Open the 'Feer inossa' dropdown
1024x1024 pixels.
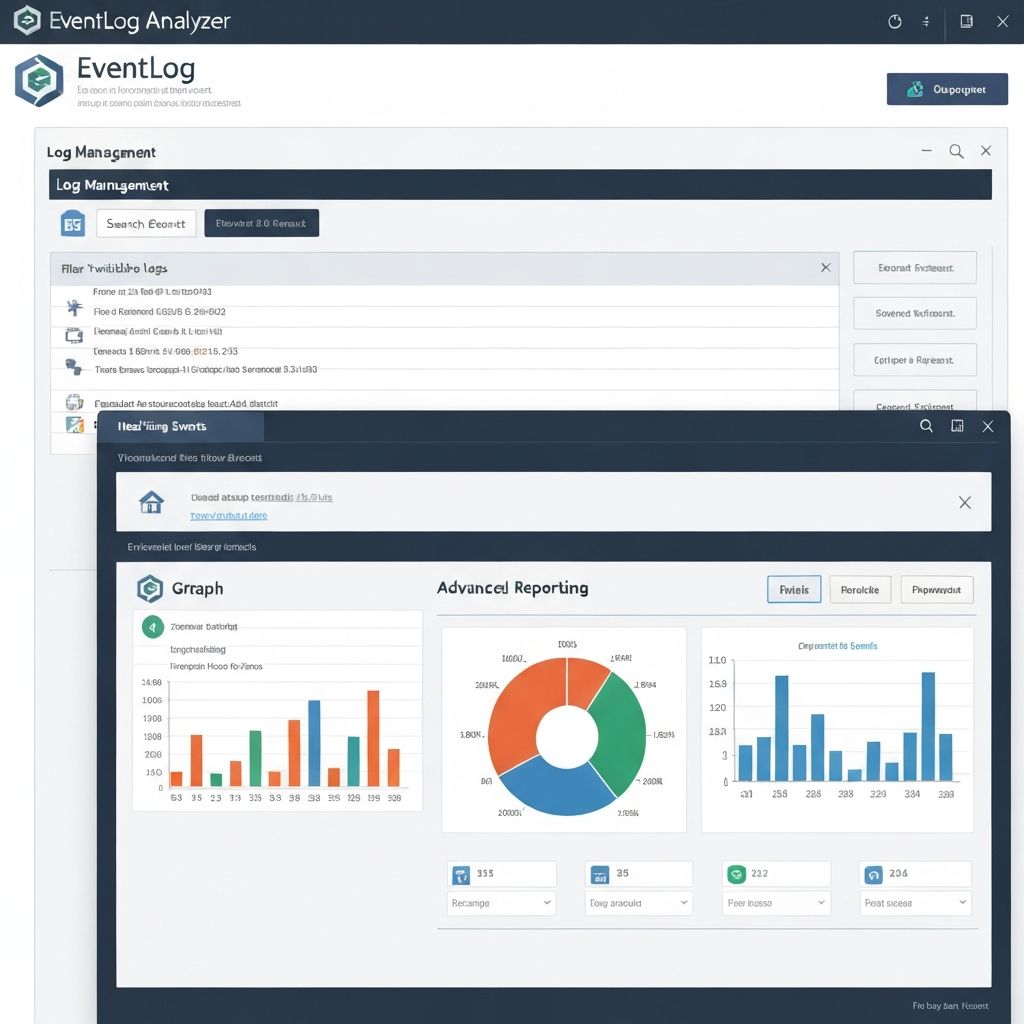click(776, 903)
